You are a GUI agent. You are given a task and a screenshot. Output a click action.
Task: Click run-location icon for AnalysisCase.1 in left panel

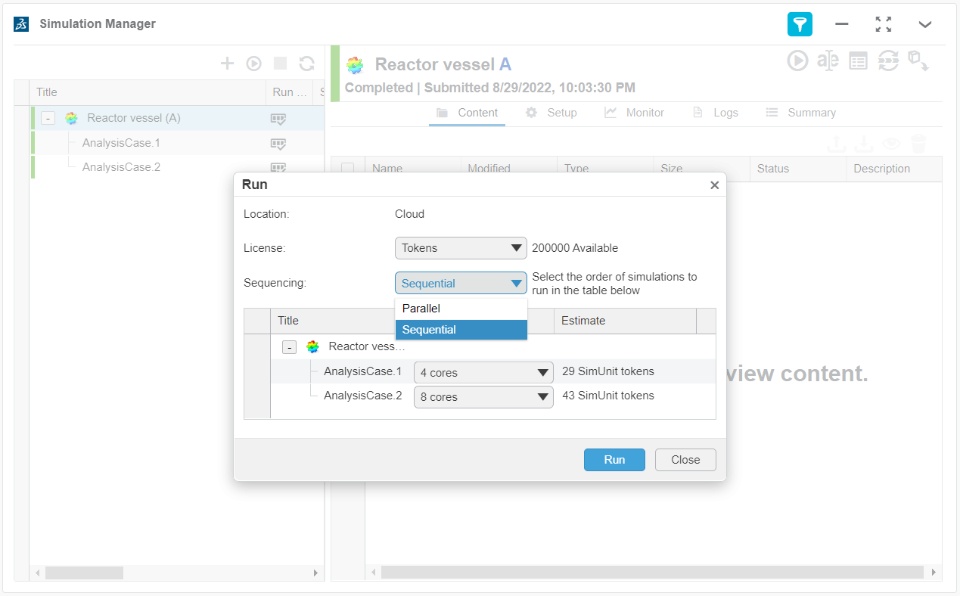point(278,144)
